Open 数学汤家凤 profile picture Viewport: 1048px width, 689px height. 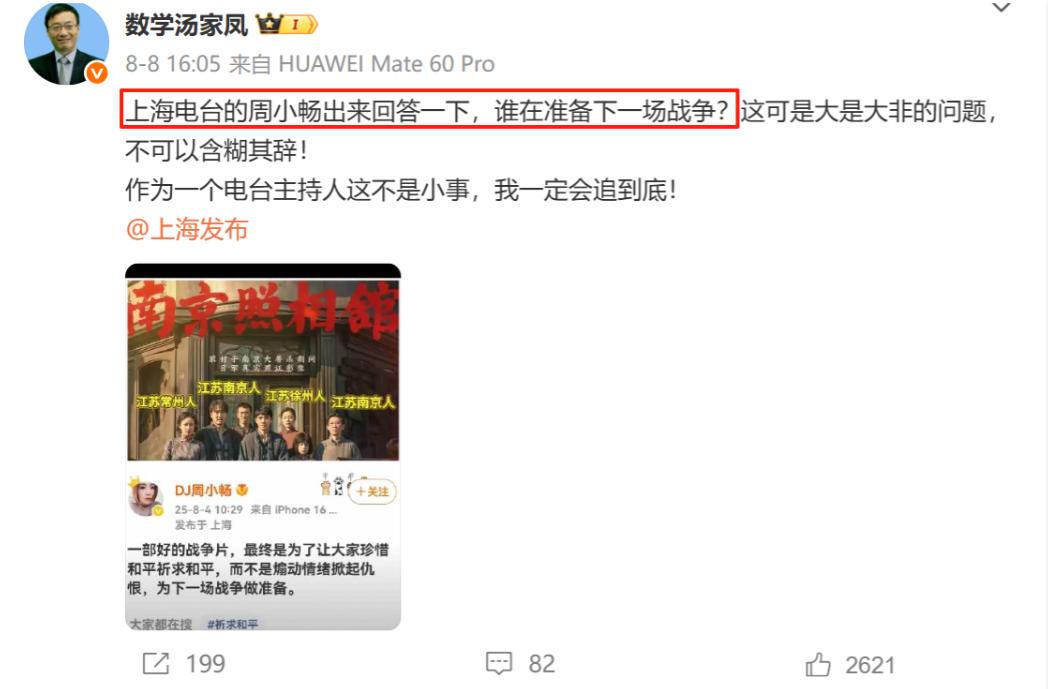tap(66, 43)
